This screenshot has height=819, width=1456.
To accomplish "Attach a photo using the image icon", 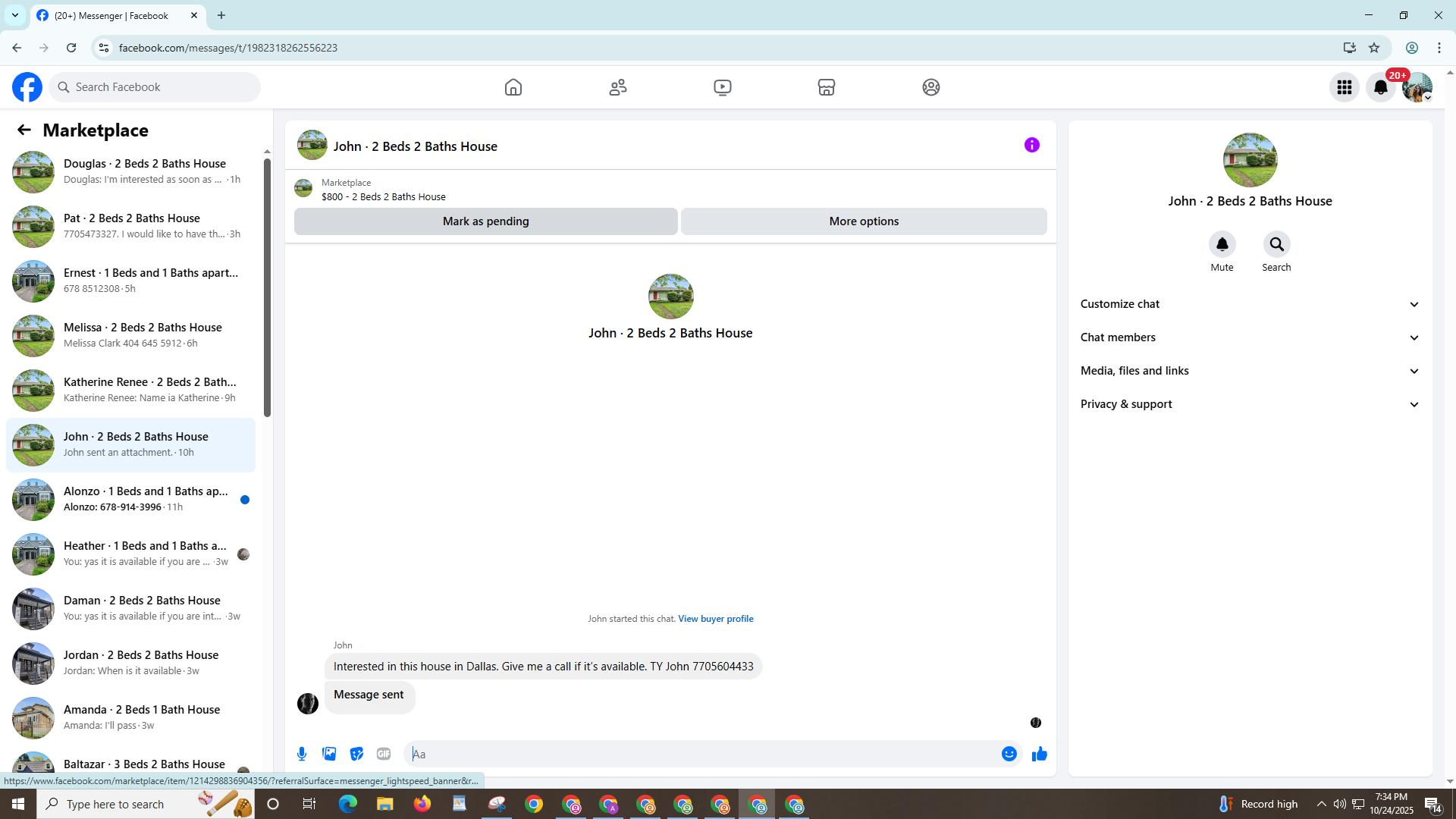I will (329, 754).
